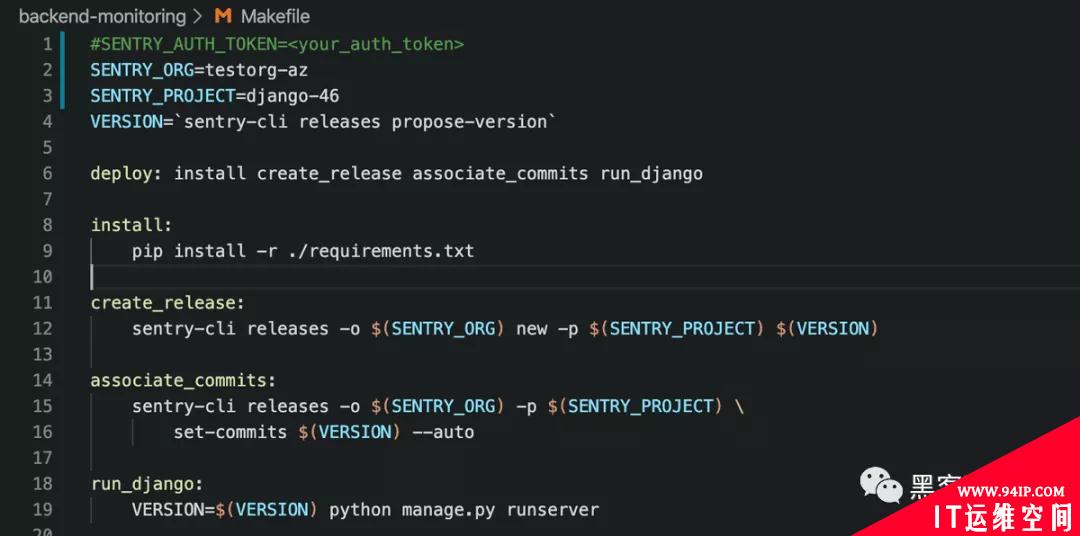Click manage.py on line 19
The height and width of the screenshot is (536, 1080).
click(x=449, y=510)
